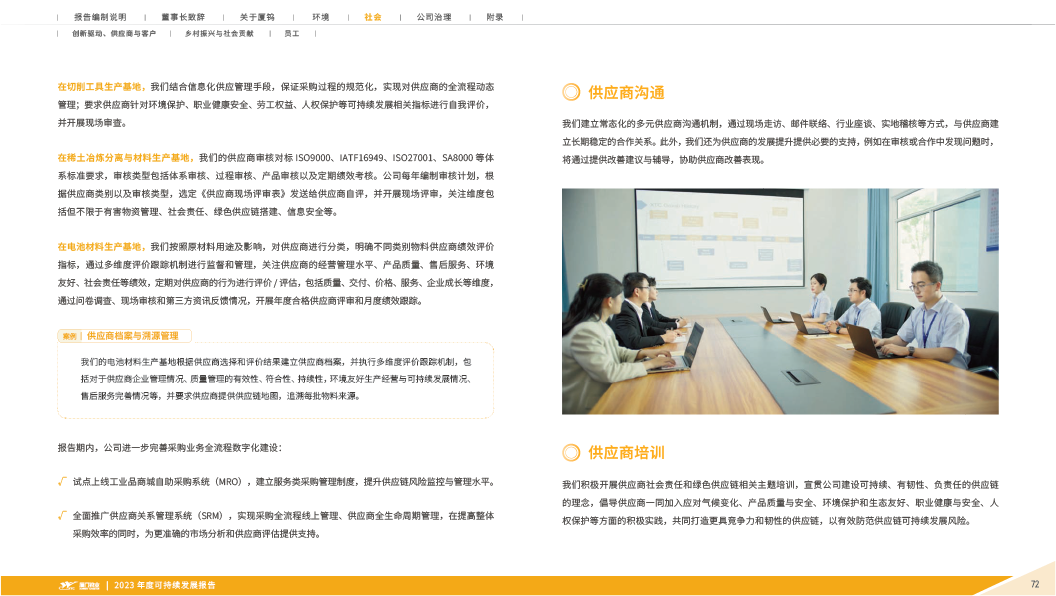Open the 社会 navigation tab
This screenshot has width=1056, height=596.
[x=372, y=18]
